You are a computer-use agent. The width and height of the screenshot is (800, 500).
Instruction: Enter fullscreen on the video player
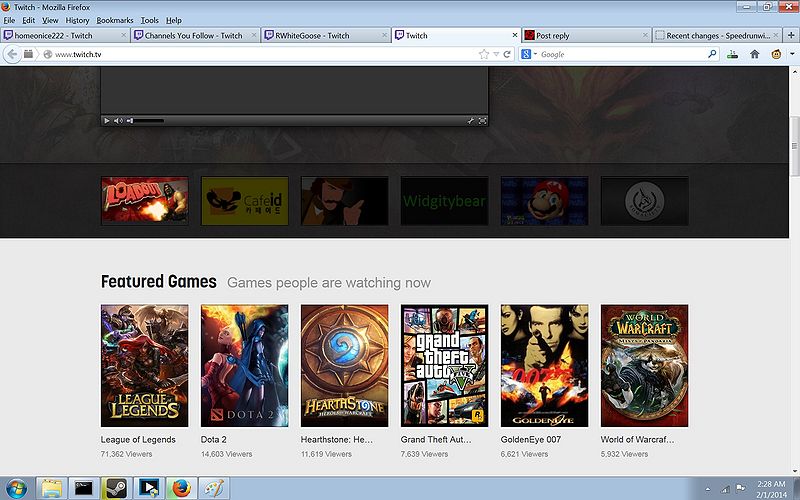click(482, 121)
